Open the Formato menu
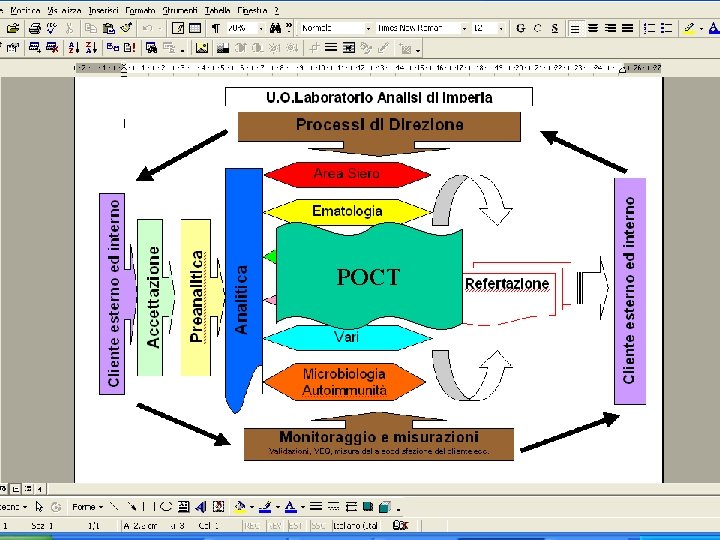The image size is (720, 540). [140, 10]
